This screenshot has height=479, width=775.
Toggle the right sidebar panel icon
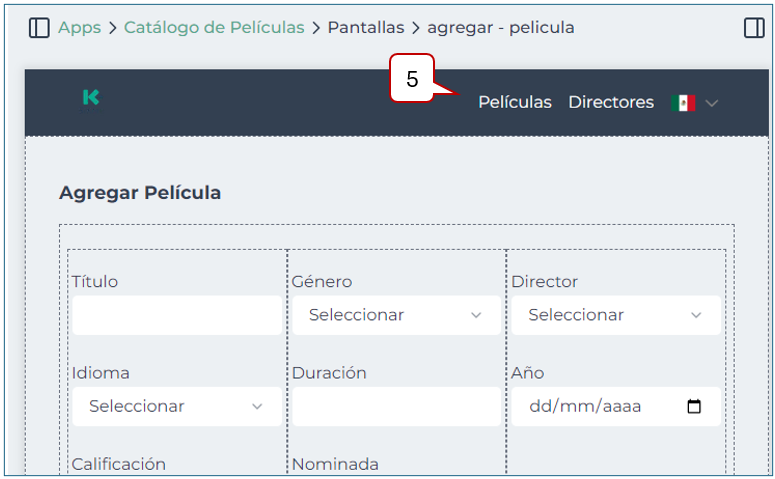(754, 28)
